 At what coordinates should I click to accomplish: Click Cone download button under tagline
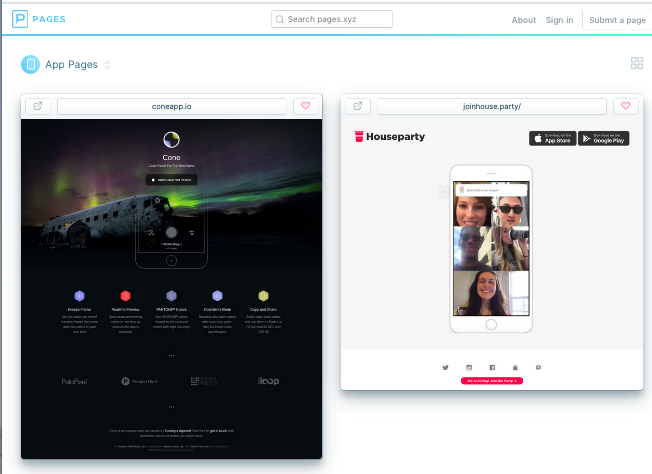[171, 180]
